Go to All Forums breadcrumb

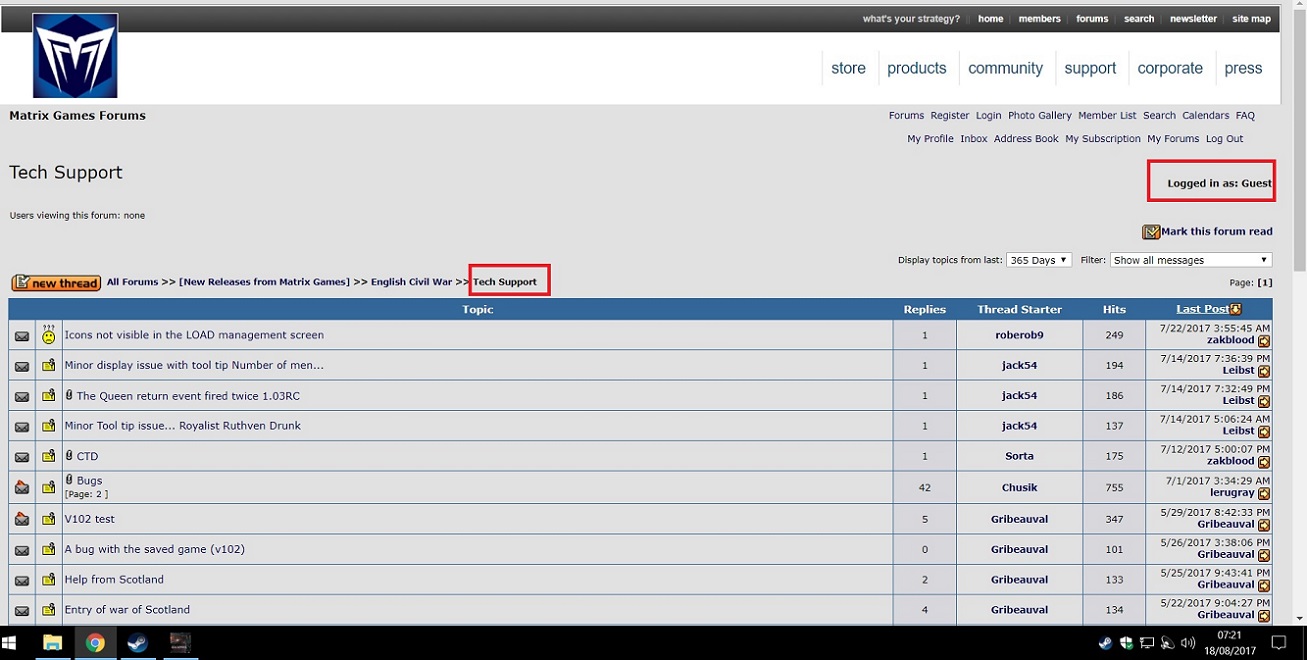pos(132,282)
